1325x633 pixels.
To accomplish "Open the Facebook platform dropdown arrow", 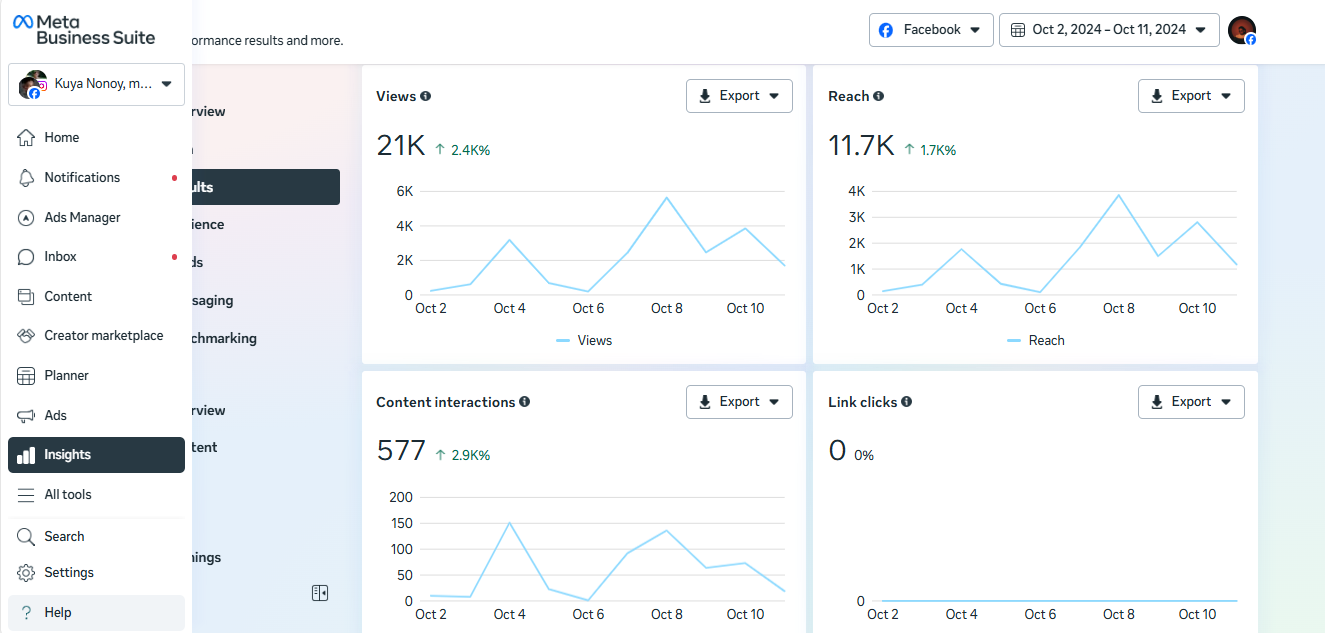I will (x=974, y=30).
